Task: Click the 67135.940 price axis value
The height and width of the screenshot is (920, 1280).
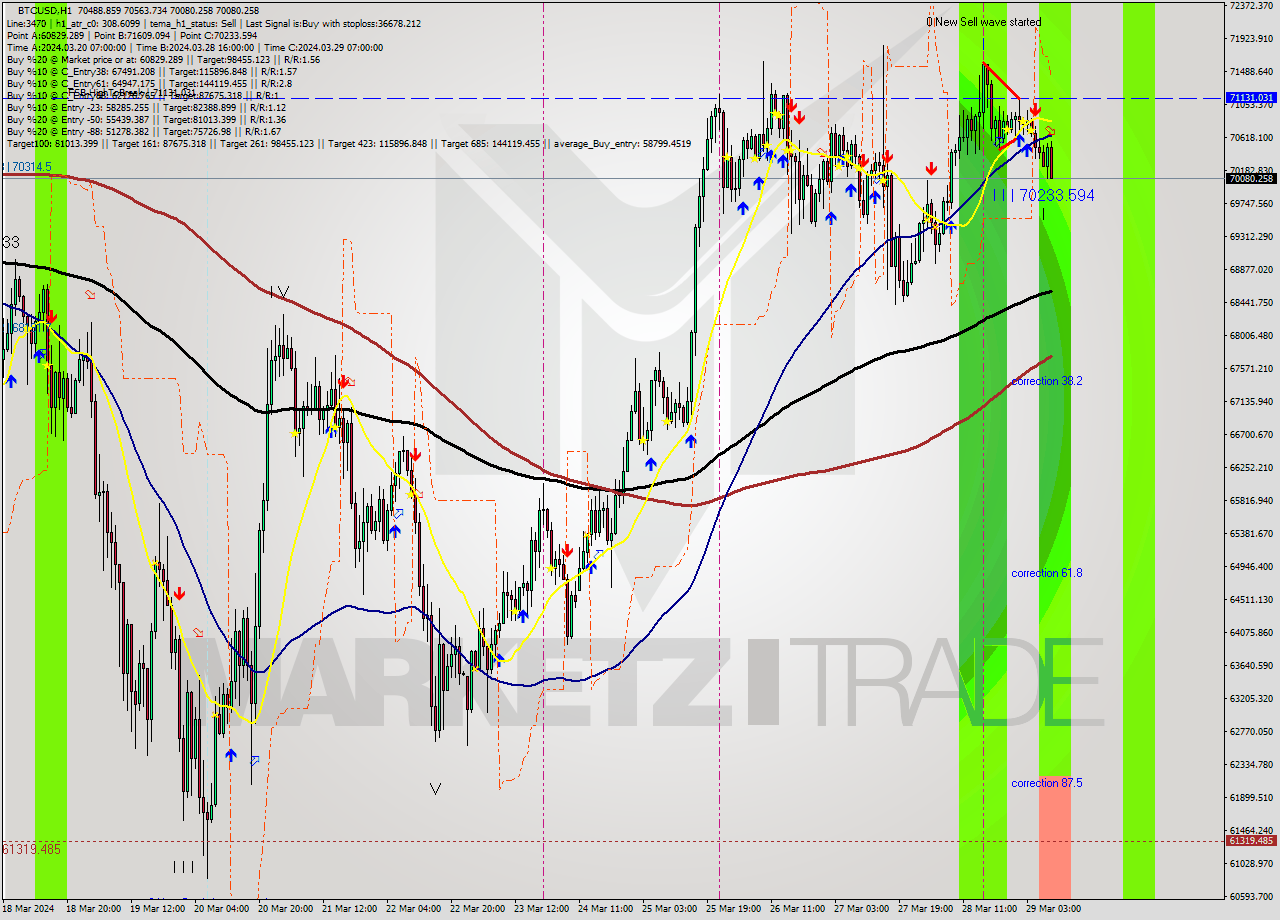Action: tap(1251, 401)
